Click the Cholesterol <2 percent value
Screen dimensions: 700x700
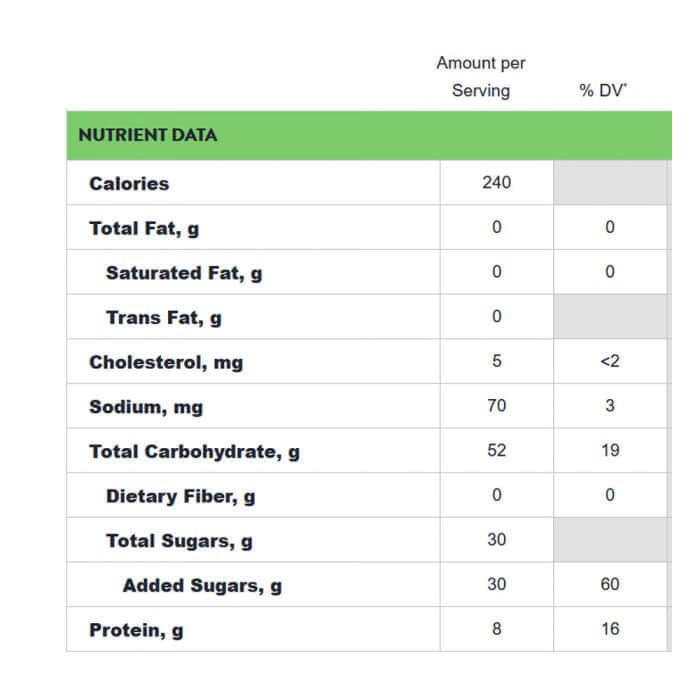click(610, 361)
